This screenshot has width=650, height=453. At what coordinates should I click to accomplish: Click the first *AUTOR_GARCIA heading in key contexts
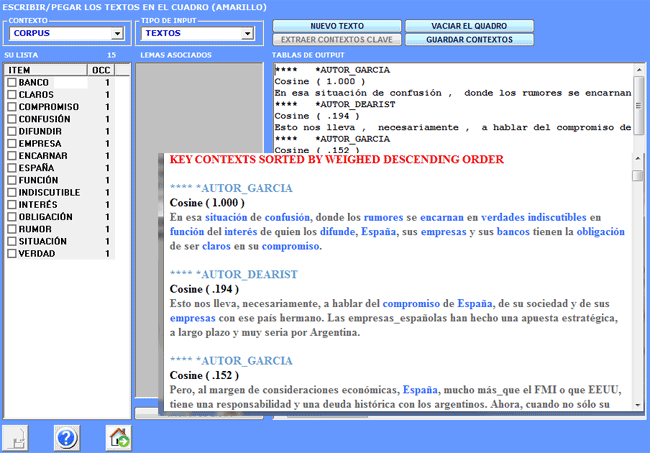point(231,188)
